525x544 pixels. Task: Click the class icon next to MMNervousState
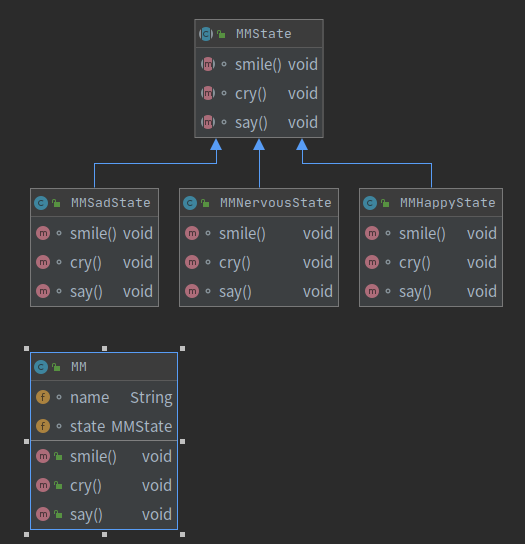(190, 203)
